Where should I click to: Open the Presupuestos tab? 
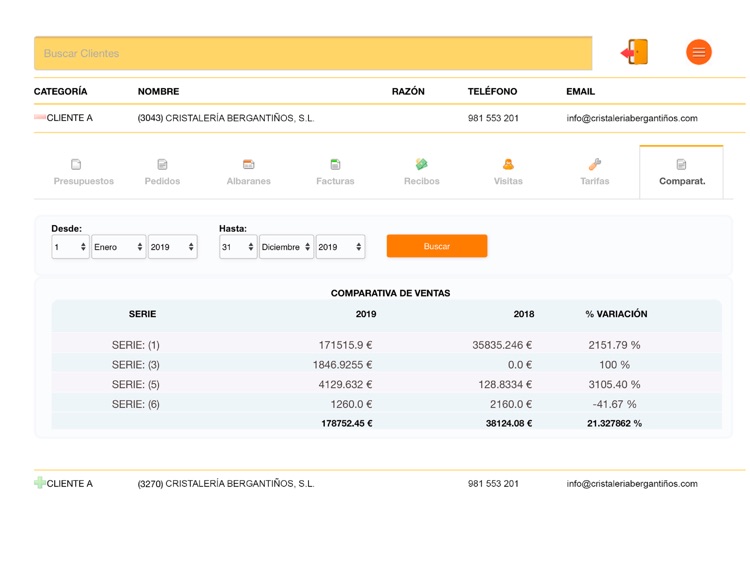[84, 181]
